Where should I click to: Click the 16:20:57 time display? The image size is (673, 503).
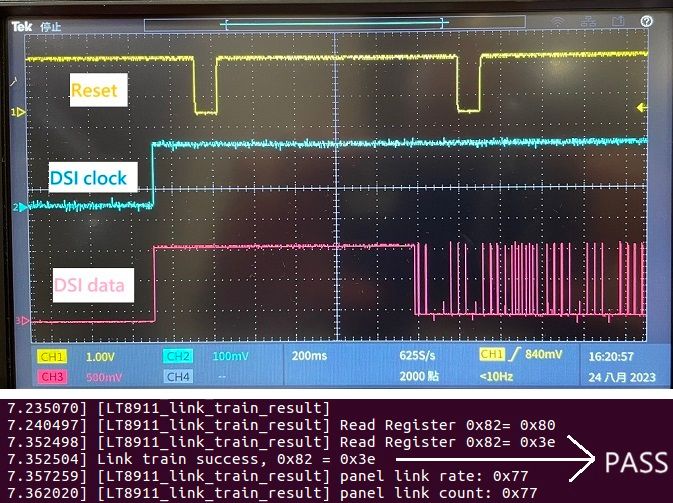tap(611, 357)
